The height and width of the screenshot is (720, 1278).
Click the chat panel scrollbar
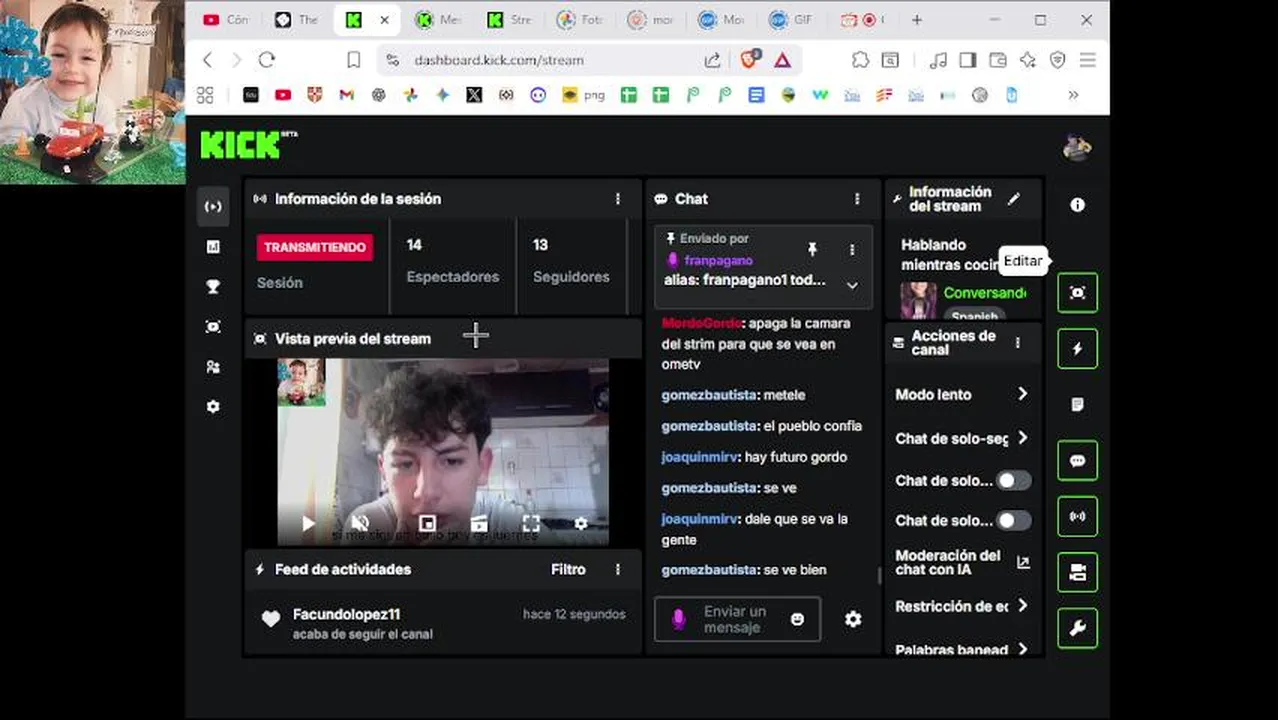click(x=879, y=575)
